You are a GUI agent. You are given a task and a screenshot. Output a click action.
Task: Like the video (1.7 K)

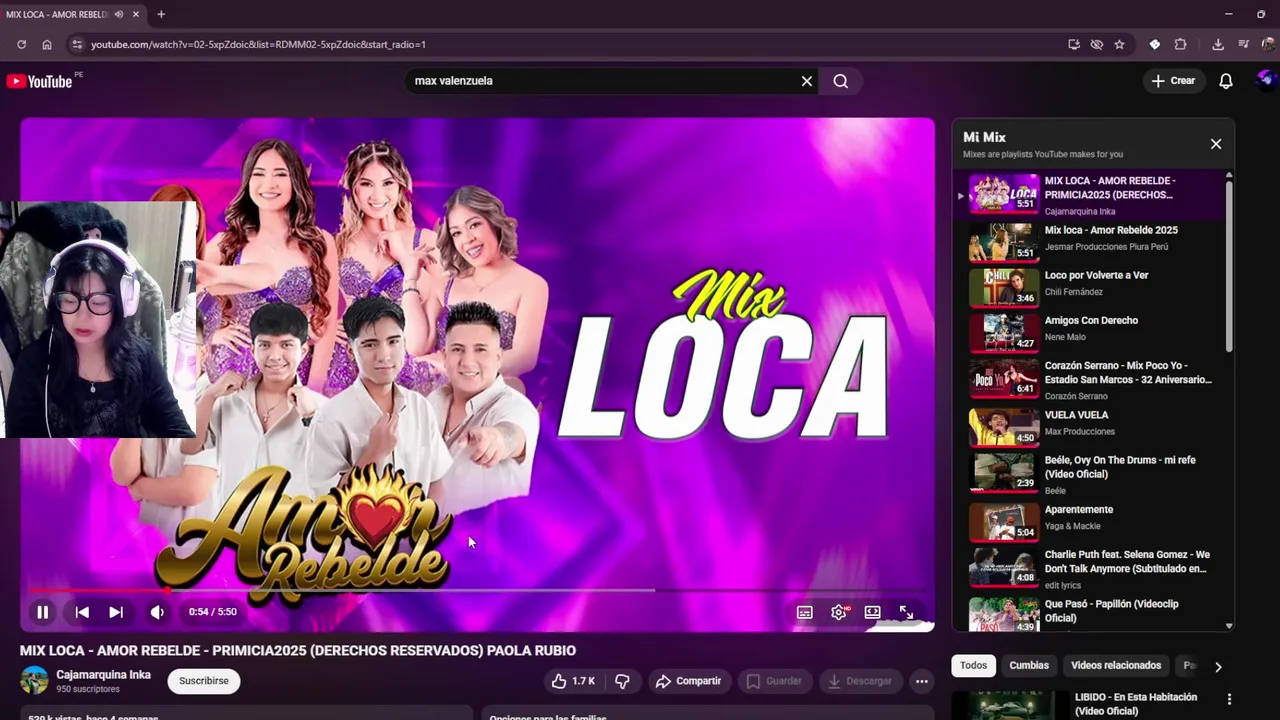(573, 681)
